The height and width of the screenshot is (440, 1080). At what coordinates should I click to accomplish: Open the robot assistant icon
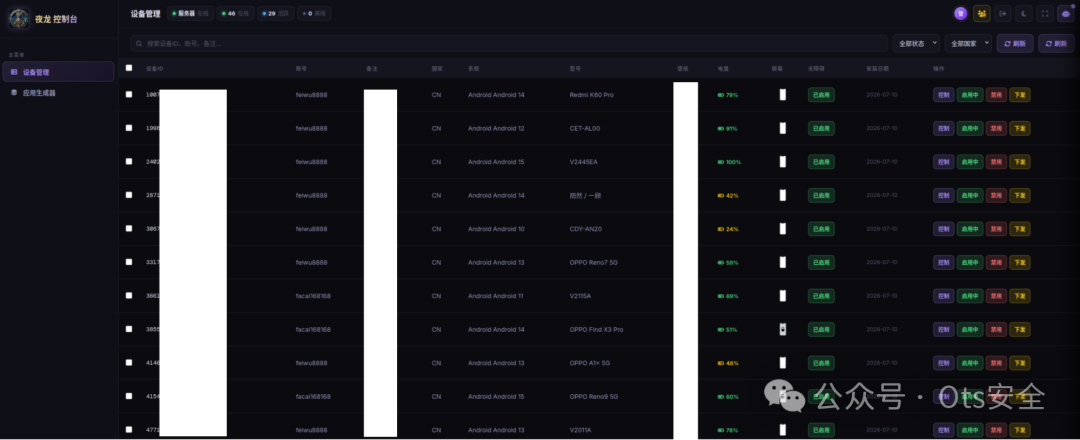[1066, 13]
